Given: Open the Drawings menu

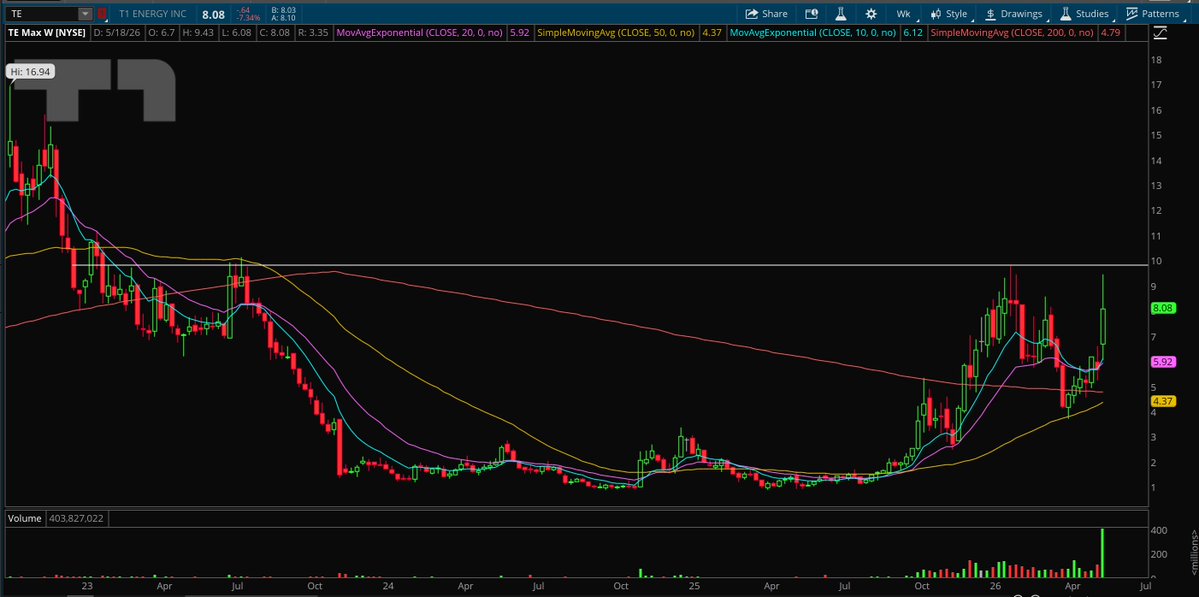Looking at the screenshot, I should (x=1014, y=14).
